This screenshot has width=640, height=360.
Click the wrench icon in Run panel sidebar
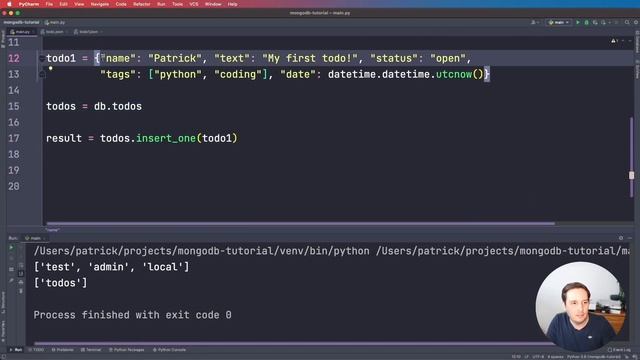11,281
